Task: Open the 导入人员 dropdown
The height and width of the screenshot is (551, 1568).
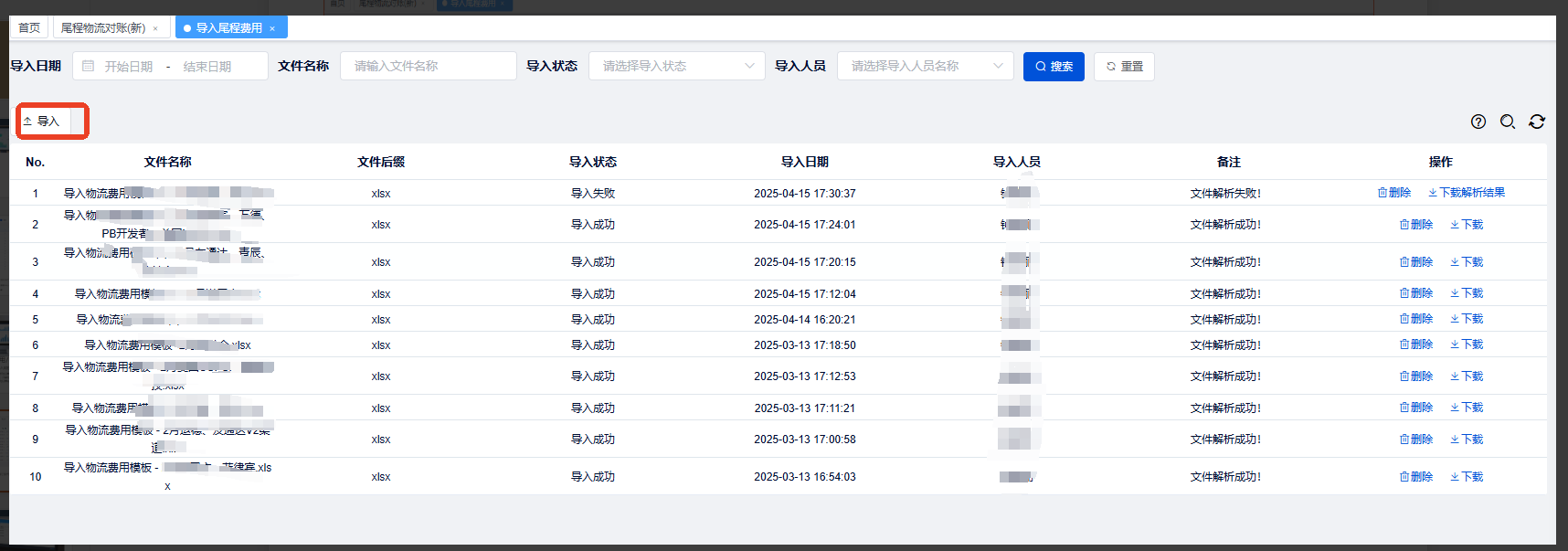Action: 925,66
